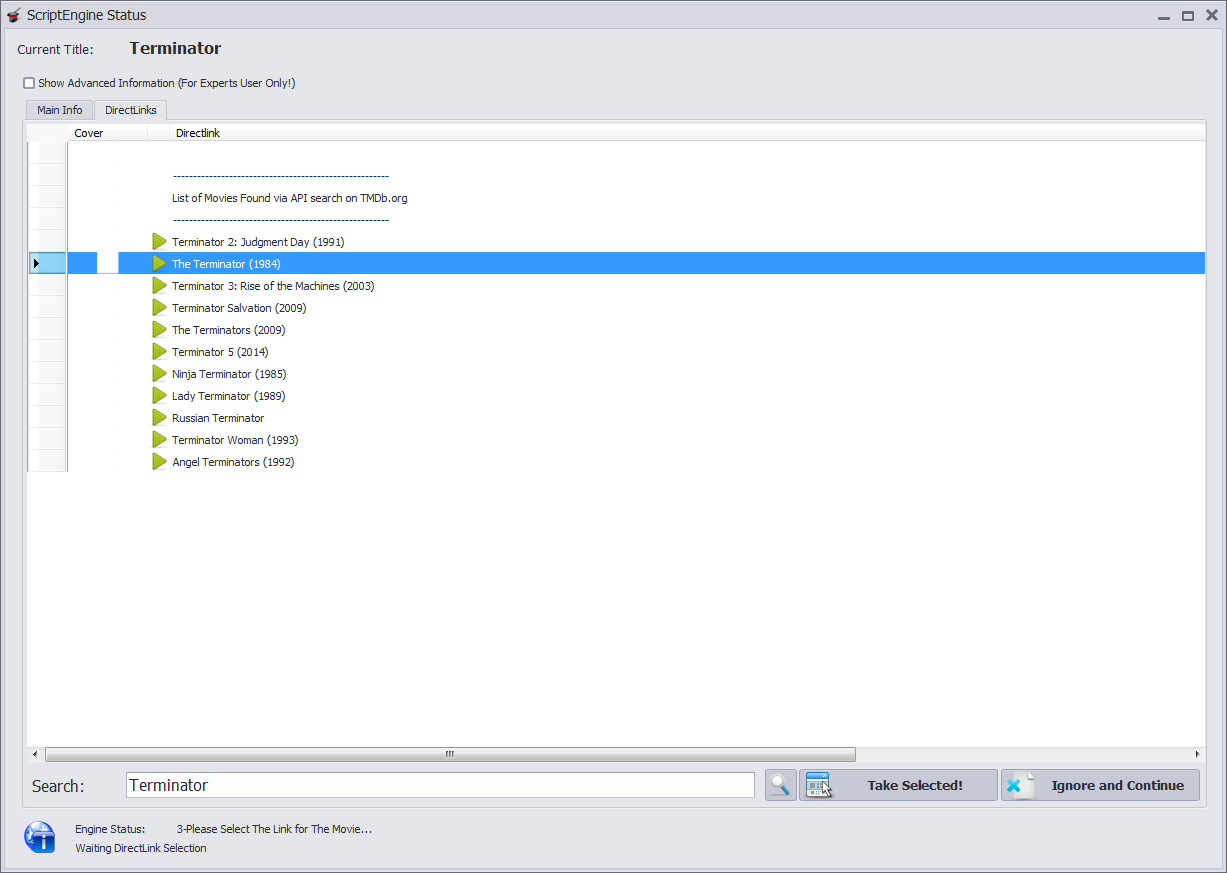The image size is (1227, 873).
Task: Click the Waiting DirectLink Selection status text
Action: 141,848
